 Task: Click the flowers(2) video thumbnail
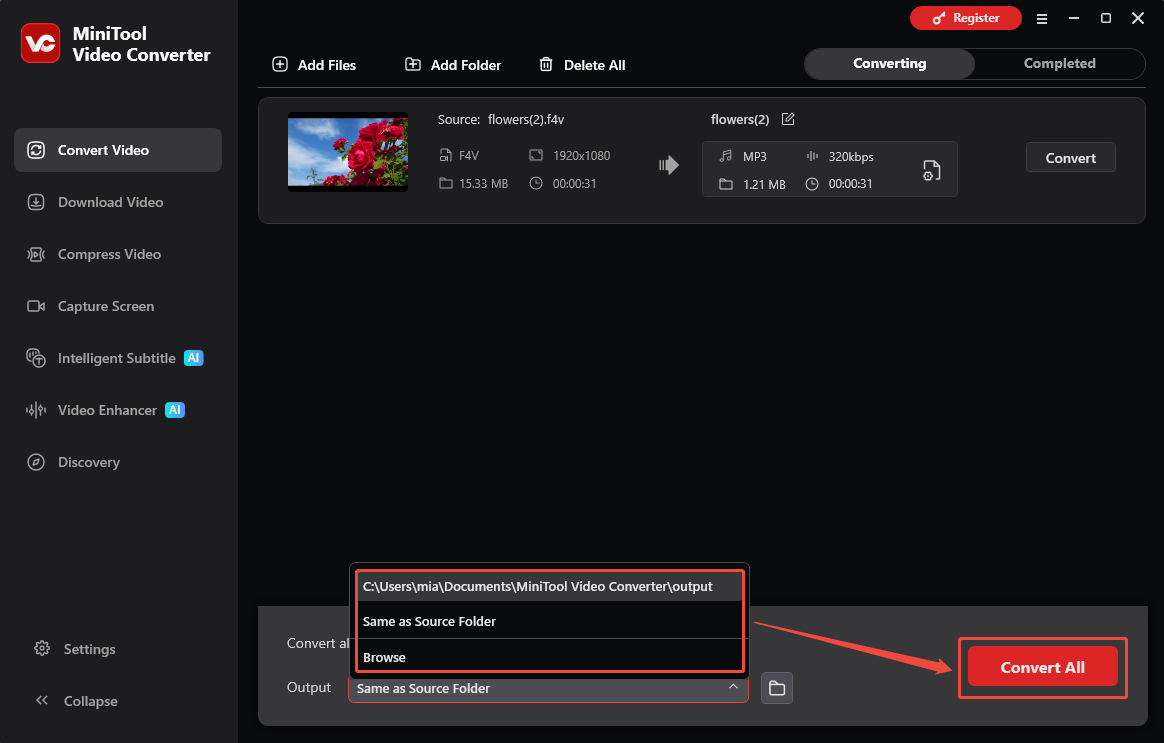coord(347,152)
